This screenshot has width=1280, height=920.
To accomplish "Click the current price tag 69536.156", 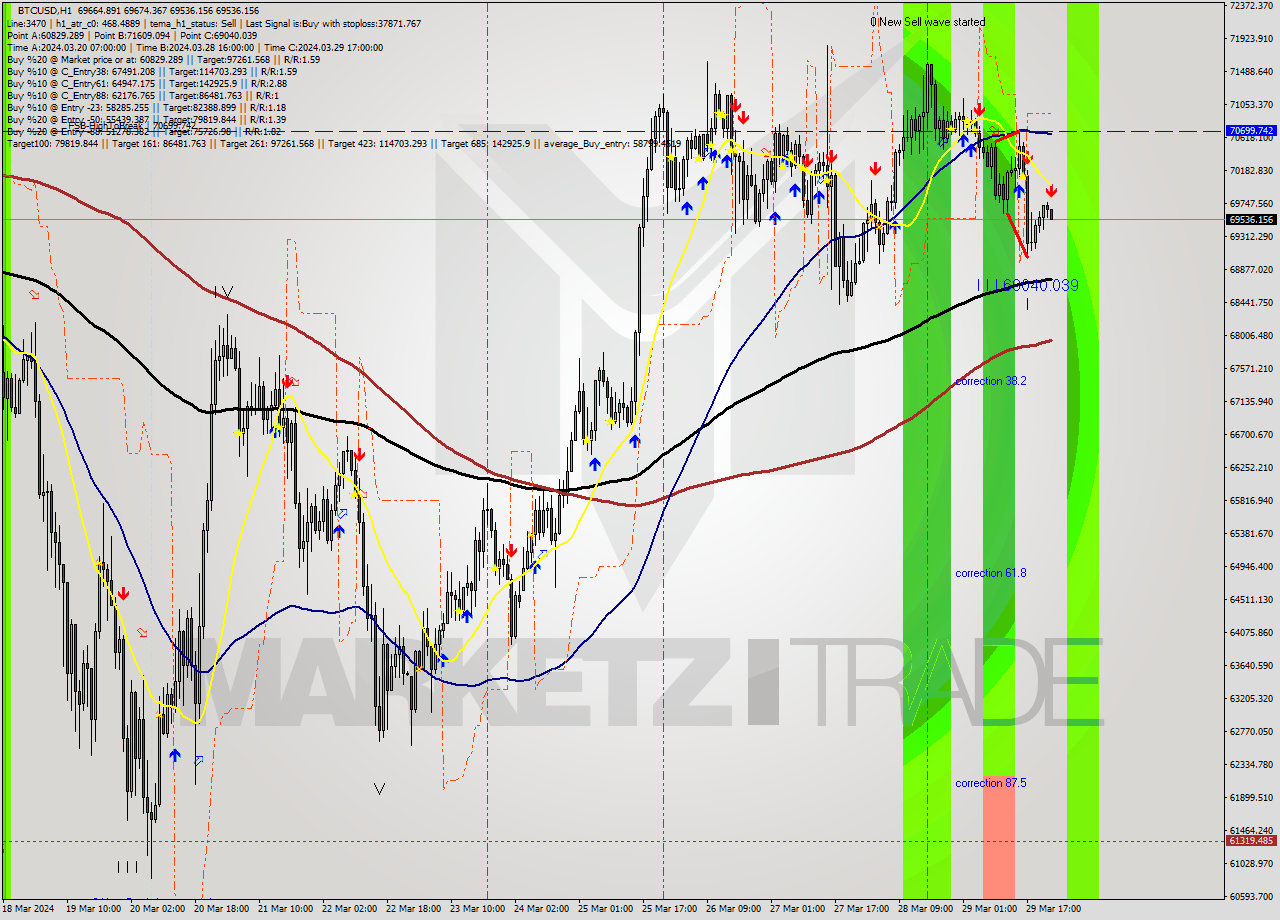I will pos(1251,219).
